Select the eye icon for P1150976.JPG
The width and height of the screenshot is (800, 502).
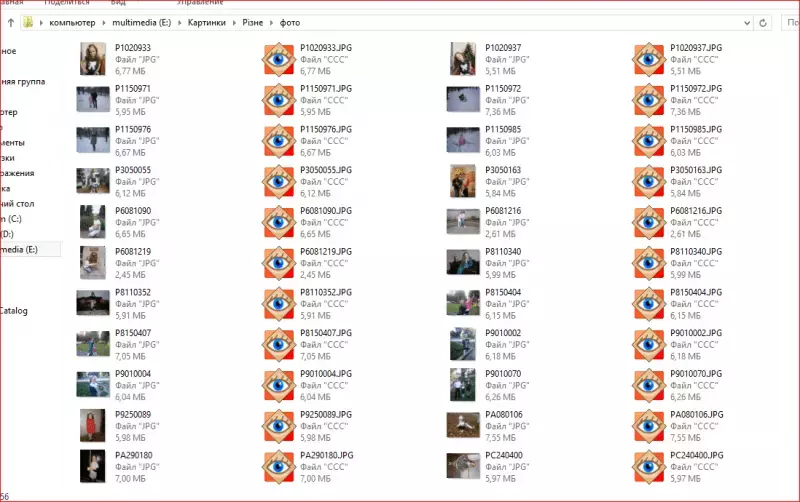(x=279, y=141)
